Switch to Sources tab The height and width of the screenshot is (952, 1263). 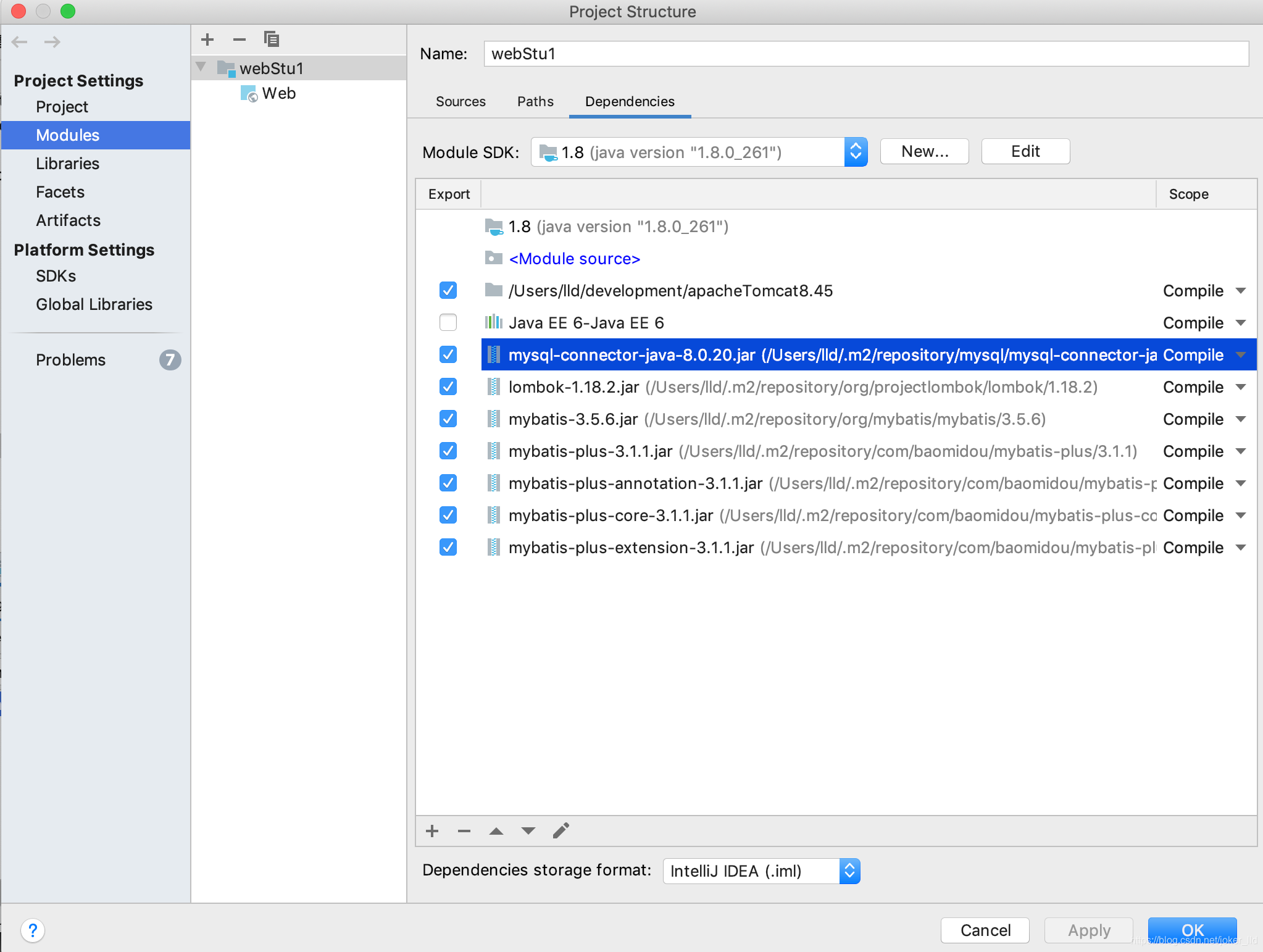[x=459, y=100]
